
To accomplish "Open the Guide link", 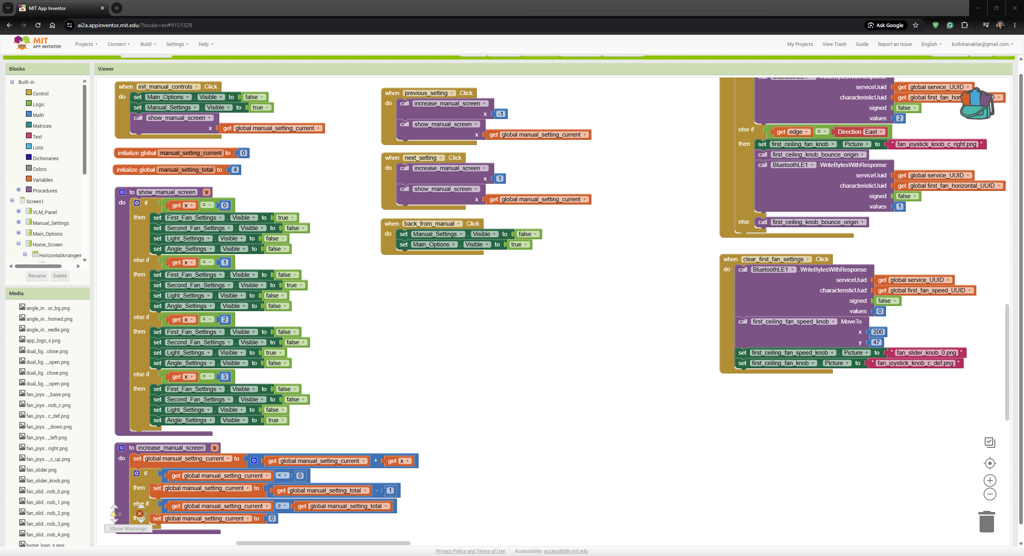I will [x=862, y=44].
